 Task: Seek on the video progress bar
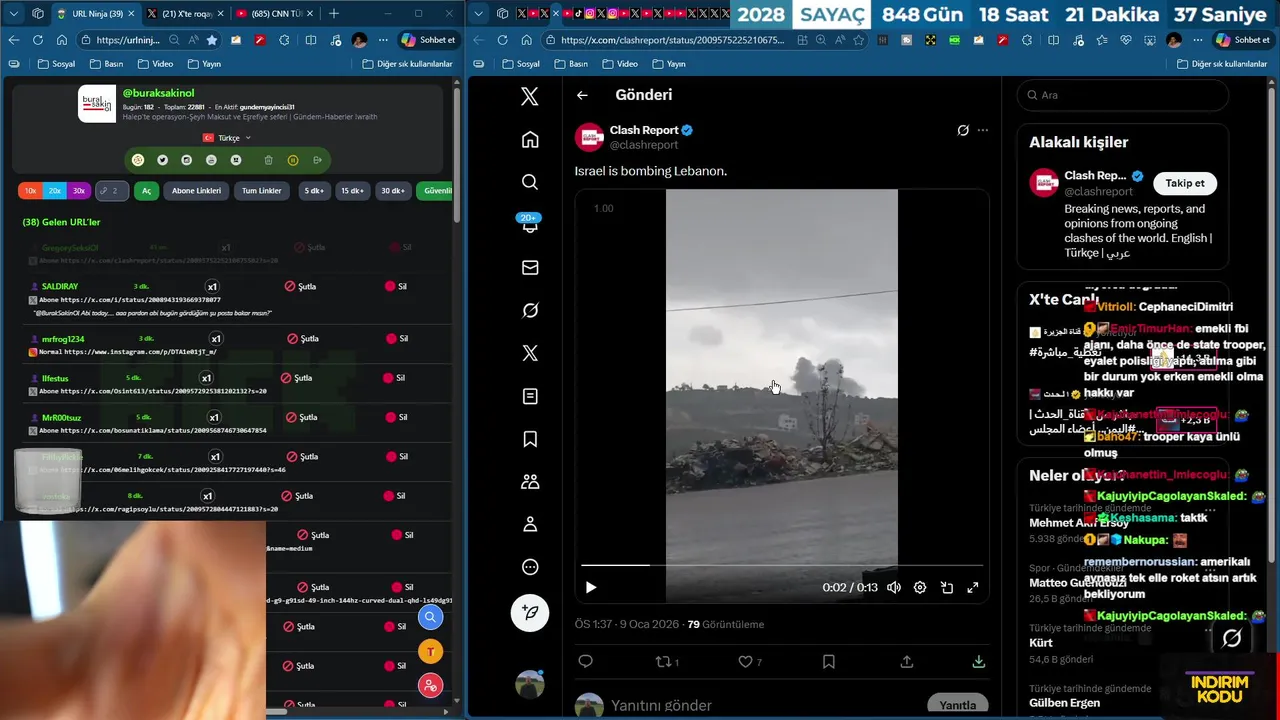782,566
